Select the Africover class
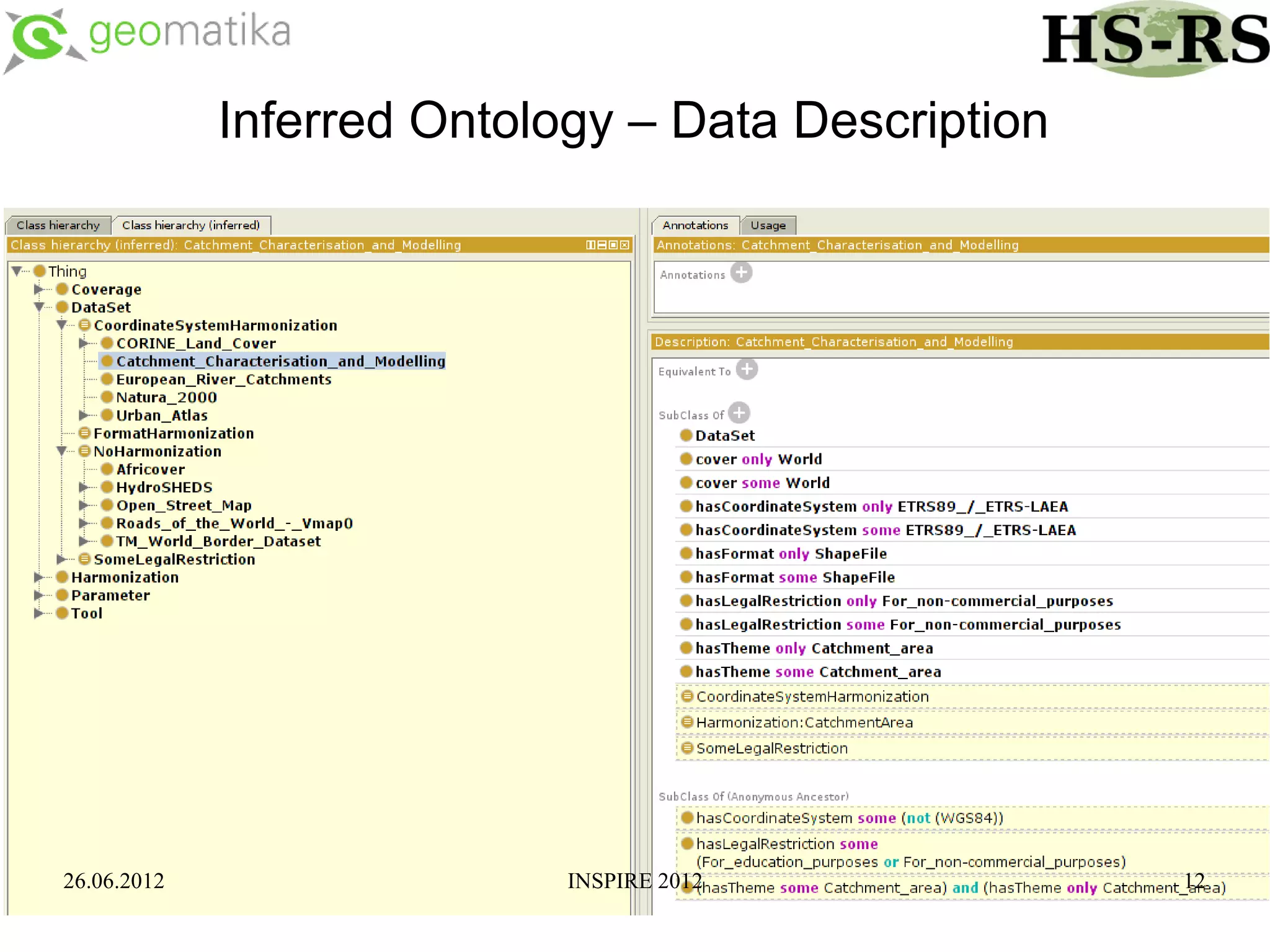 [x=143, y=469]
